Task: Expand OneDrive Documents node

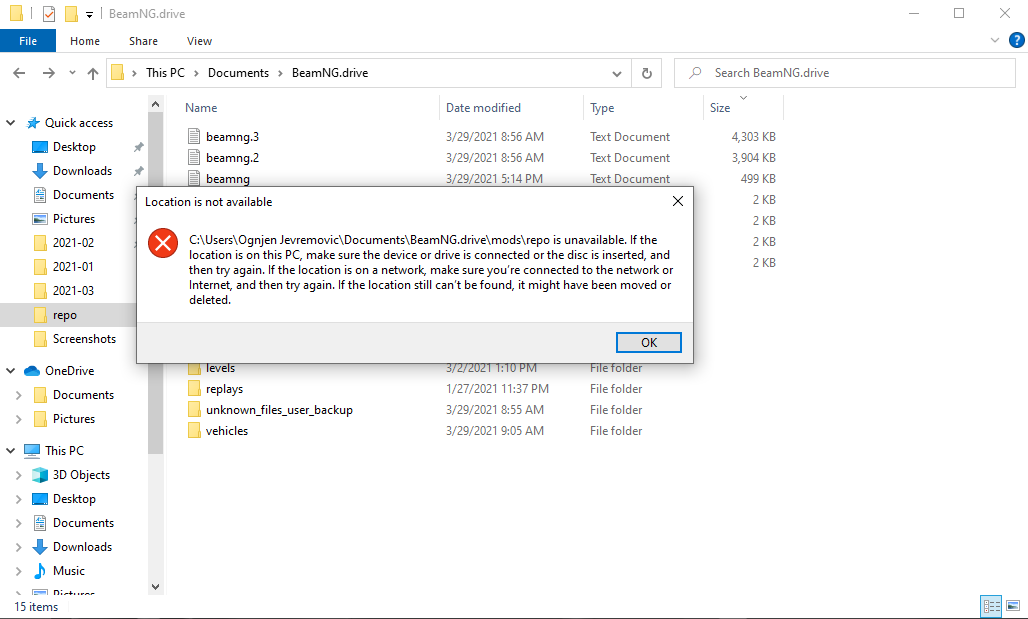Action: coord(19,395)
